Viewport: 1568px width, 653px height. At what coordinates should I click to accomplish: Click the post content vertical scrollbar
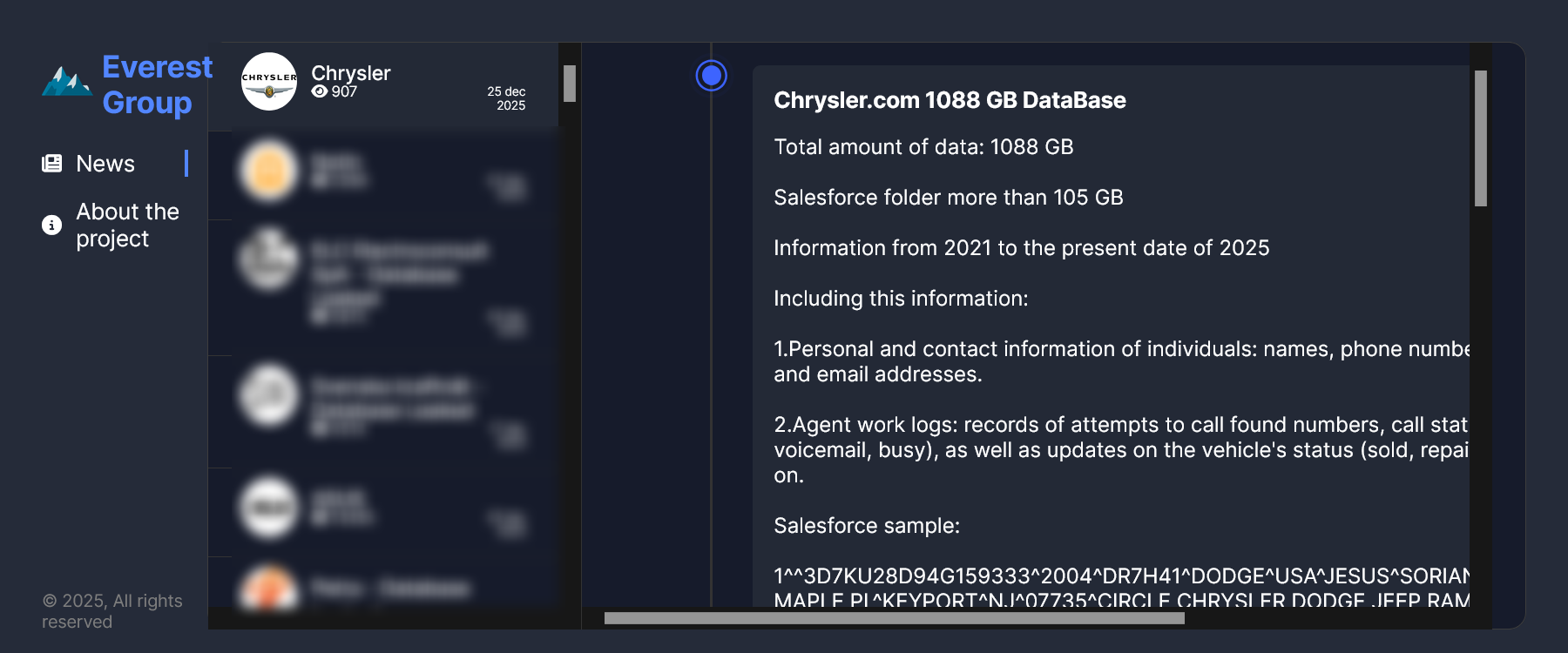coord(1480,138)
